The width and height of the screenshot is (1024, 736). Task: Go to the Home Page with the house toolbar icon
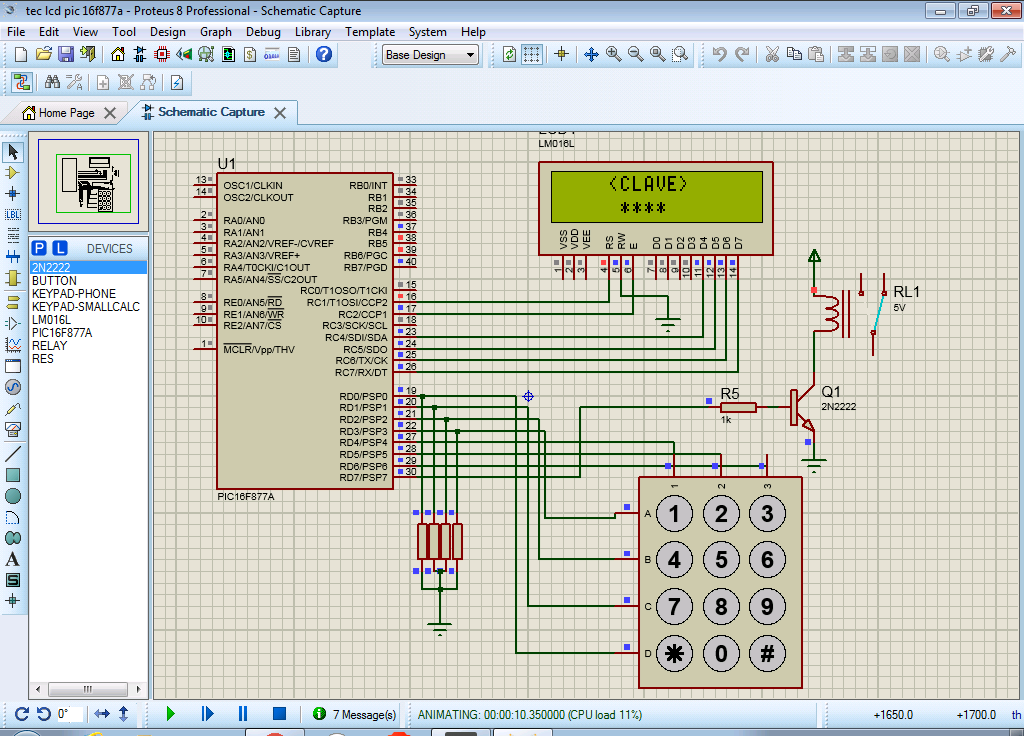(118, 54)
